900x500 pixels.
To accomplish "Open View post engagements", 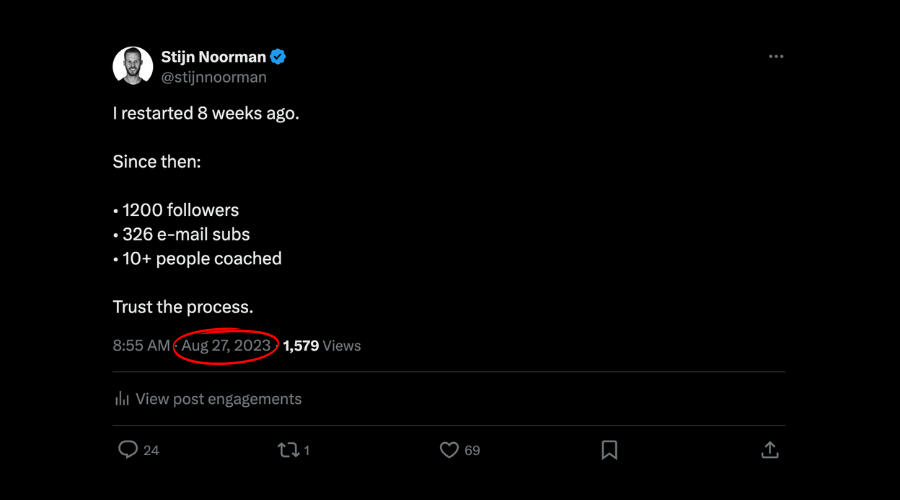I will click(x=218, y=398).
